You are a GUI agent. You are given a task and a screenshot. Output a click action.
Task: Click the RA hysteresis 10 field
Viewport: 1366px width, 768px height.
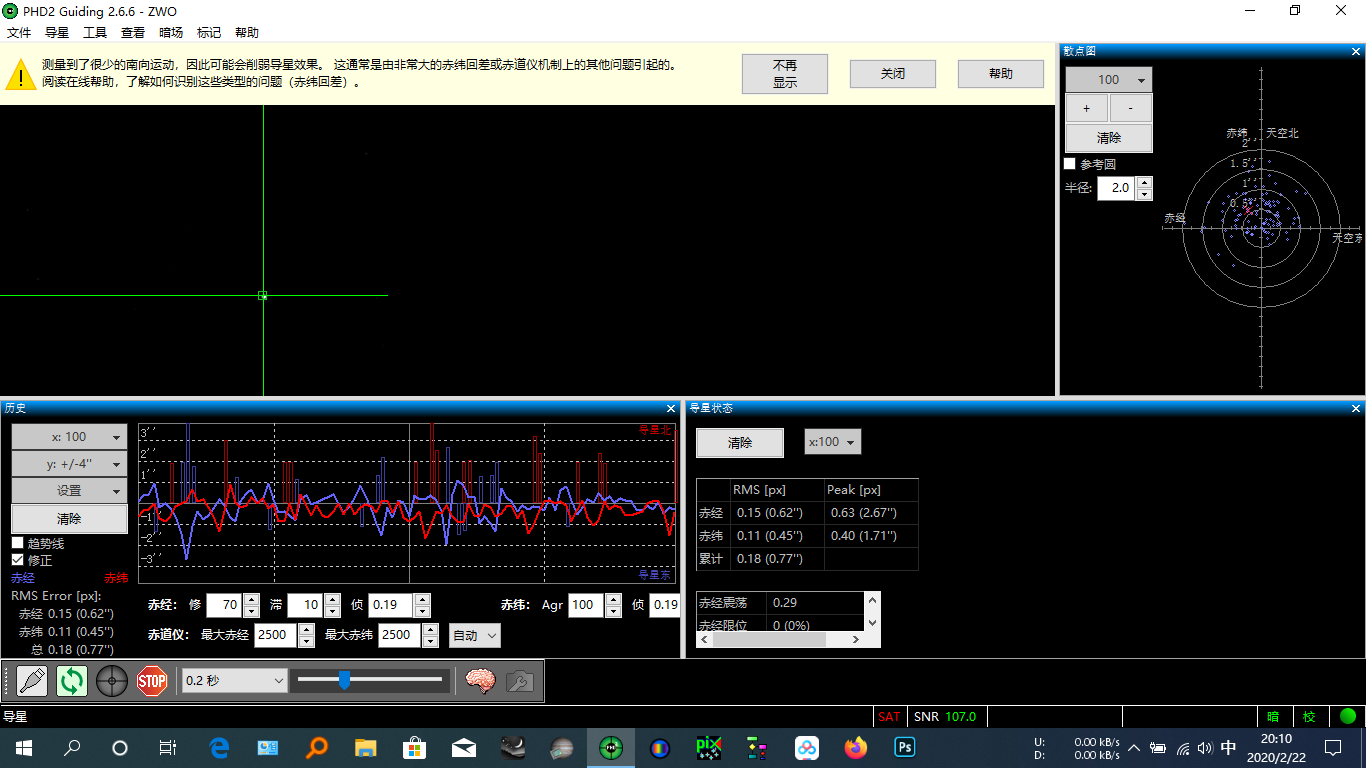click(304, 605)
